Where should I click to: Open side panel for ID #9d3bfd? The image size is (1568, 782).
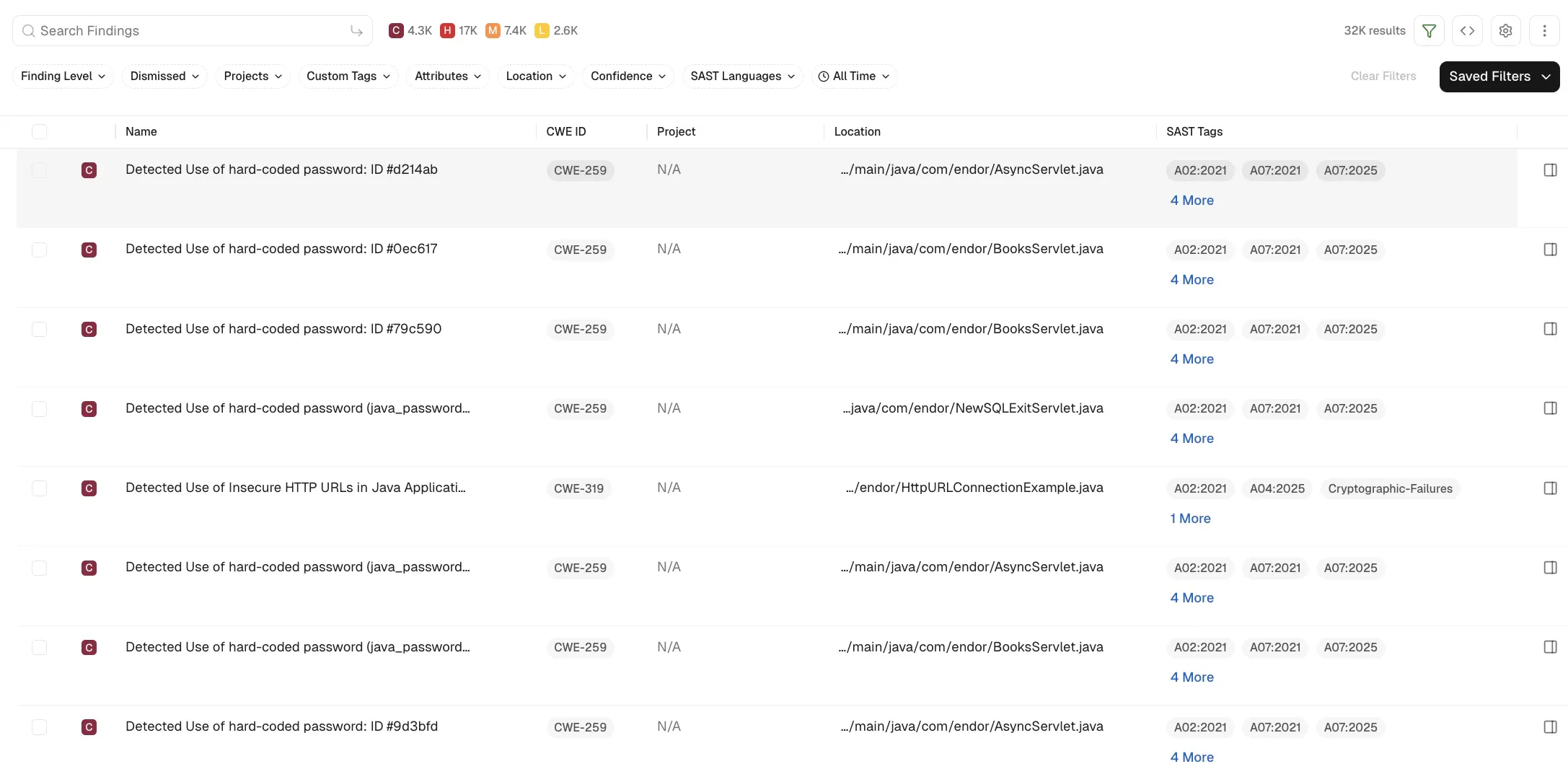pos(1550,727)
